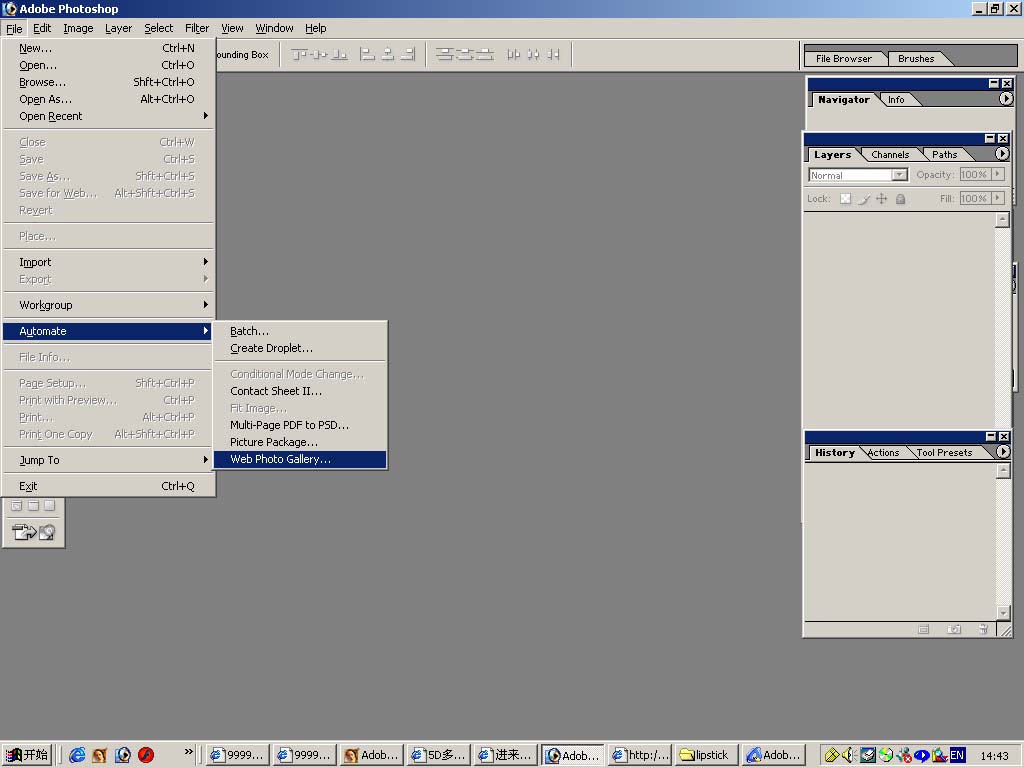Choose Batch from Automate submenu
The height and width of the screenshot is (768, 1024).
pos(300,331)
